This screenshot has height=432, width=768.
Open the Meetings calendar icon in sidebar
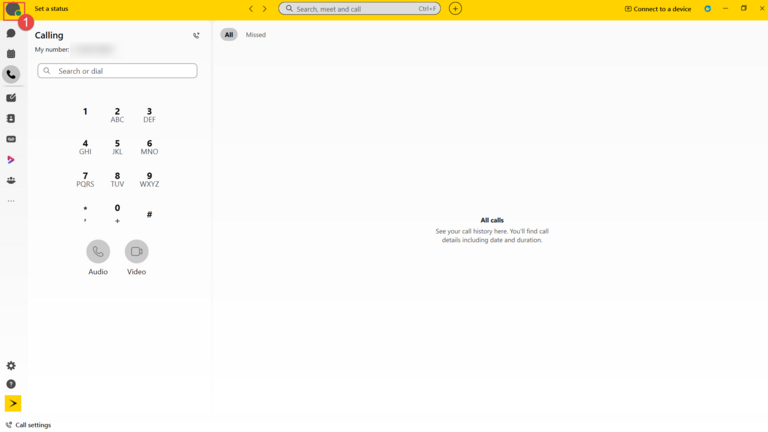(11, 54)
